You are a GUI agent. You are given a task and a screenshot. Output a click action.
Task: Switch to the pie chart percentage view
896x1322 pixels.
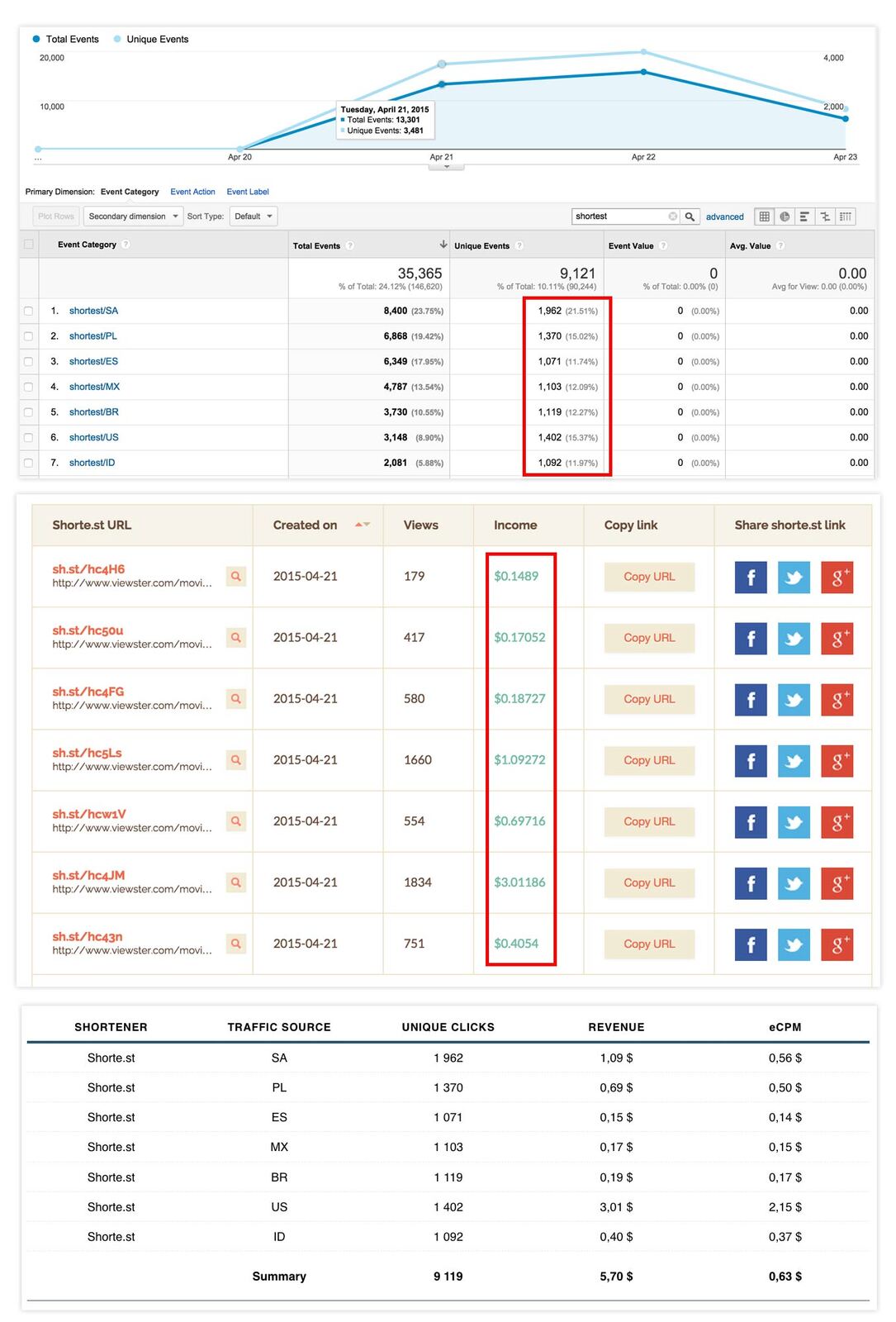[x=785, y=216]
